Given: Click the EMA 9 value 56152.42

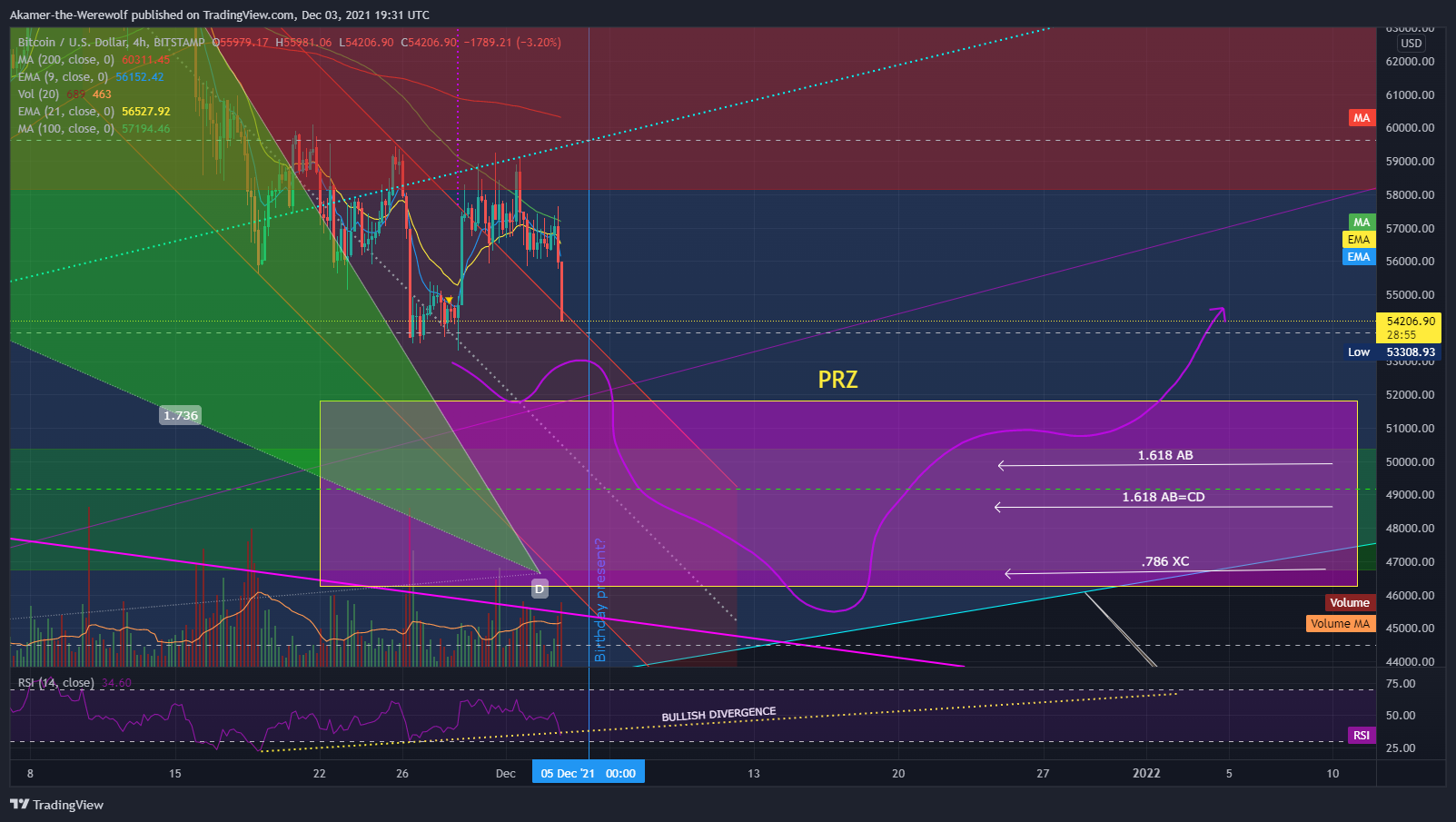Looking at the screenshot, I should pyautogui.click(x=140, y=77).
